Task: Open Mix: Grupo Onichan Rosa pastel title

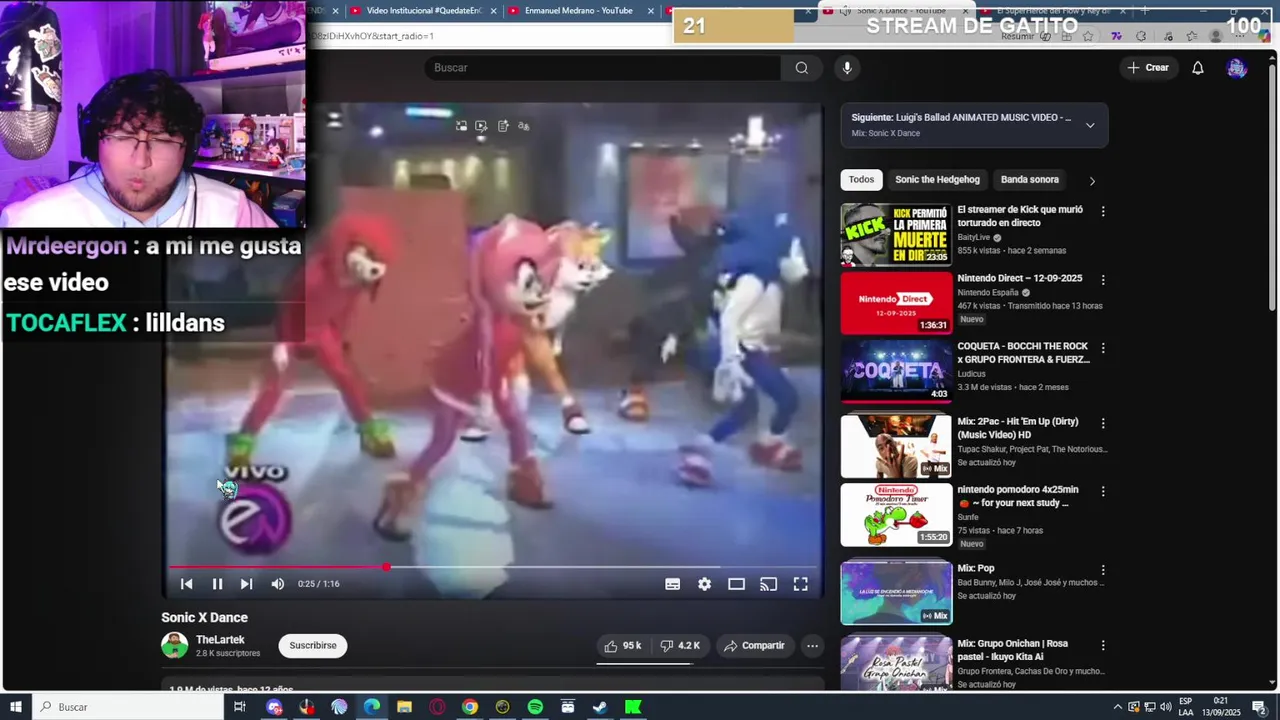Action: pos(1013,650)
